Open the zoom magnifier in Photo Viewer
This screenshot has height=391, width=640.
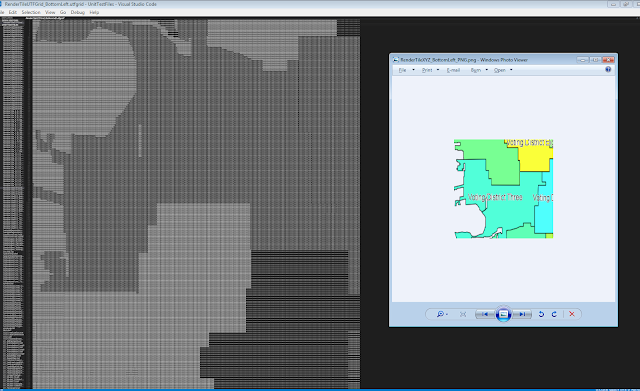tap(442, 314)
